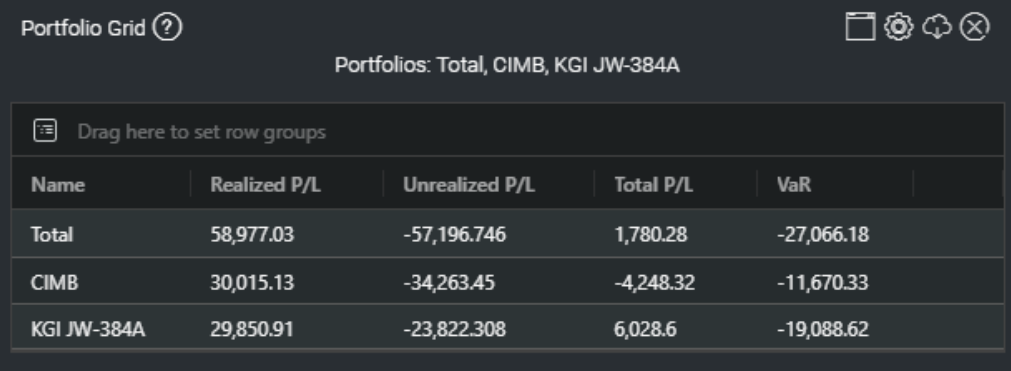Click the row groups list icon

[45, 131]
